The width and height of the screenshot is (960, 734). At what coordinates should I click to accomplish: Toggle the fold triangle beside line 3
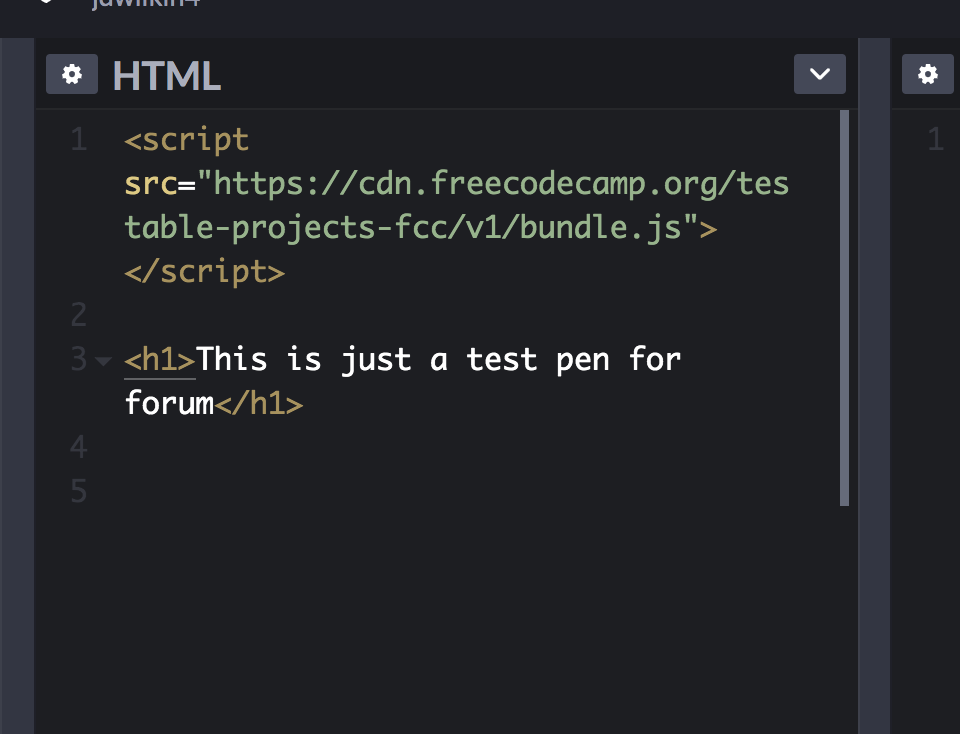pyautogui.click(x=103, y=360)
